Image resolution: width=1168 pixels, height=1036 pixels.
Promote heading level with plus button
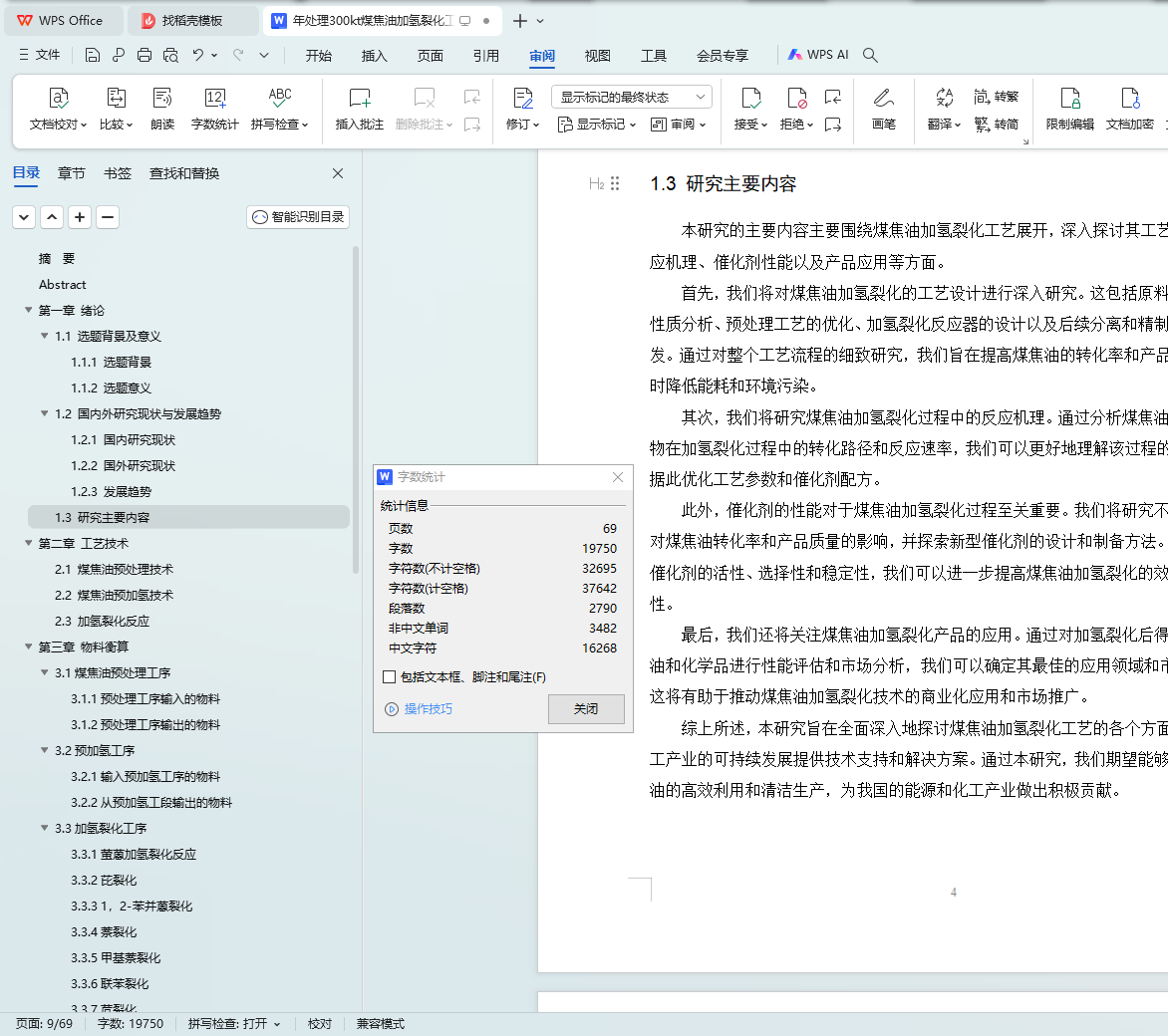pos(80,217)
